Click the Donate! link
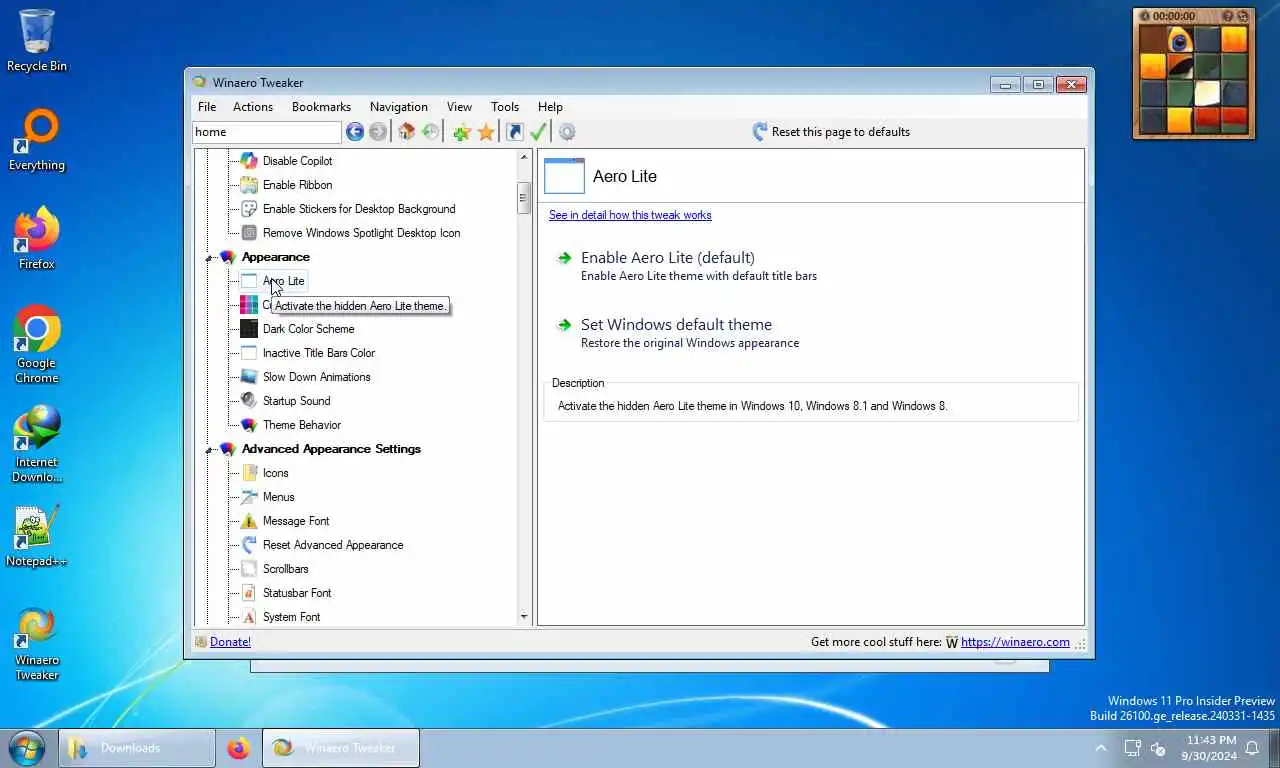The height and width of the screenshot is (768, 1280). (230, 642)
